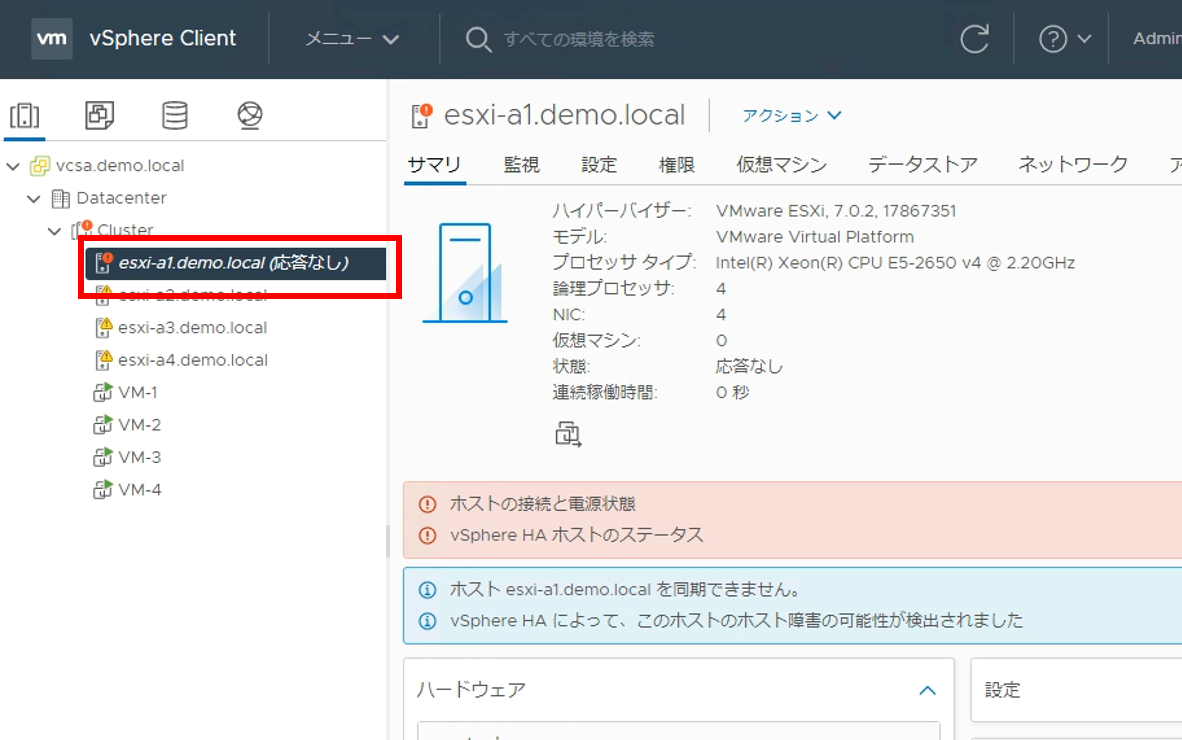Select esxi-a1.demo.local (応答なし) in tree
The width and height of the screenshot is (1182, 740).
tap(236, 263)
